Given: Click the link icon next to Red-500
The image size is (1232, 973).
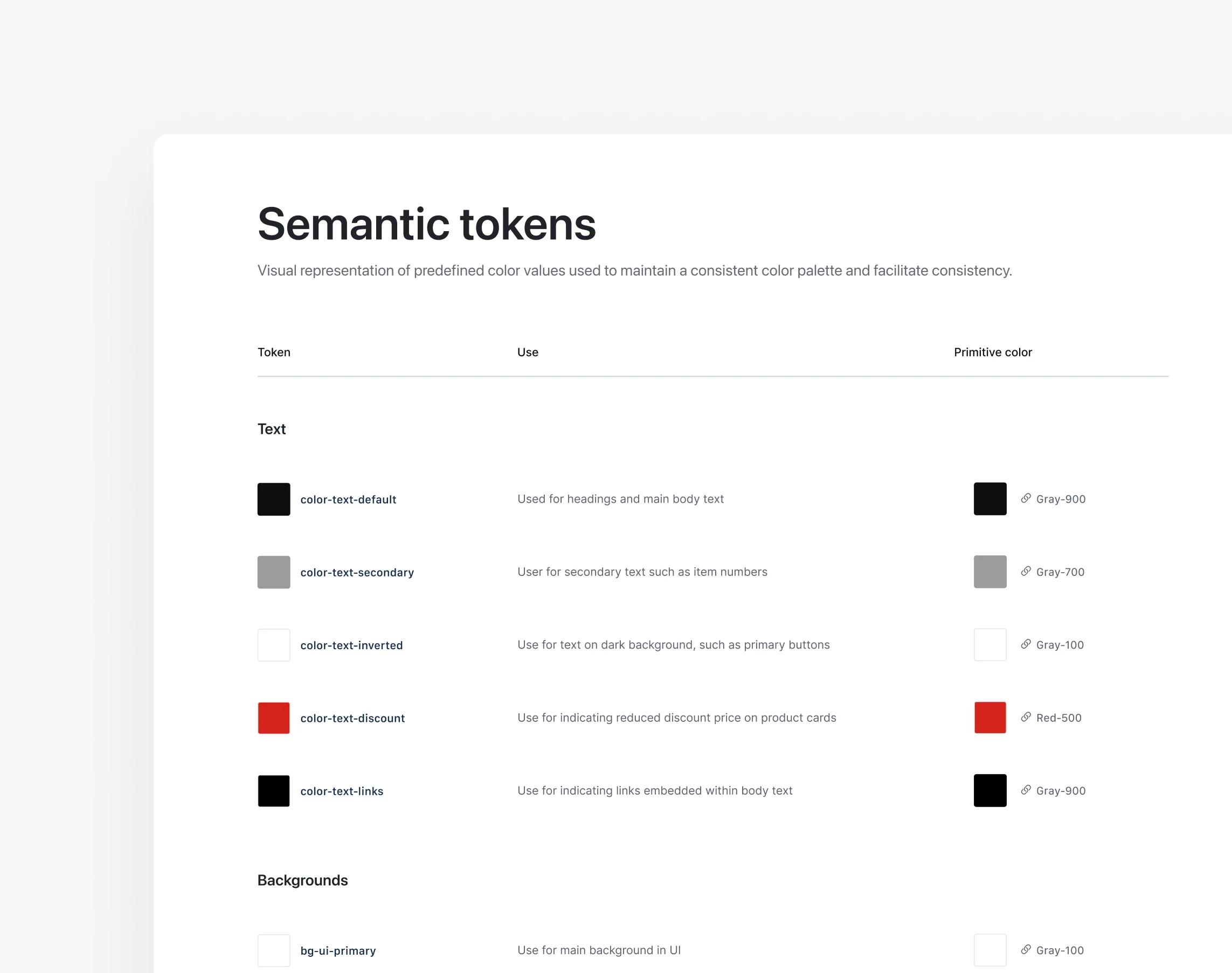Looking at the screenshot, I should [x=1026, y=717].
